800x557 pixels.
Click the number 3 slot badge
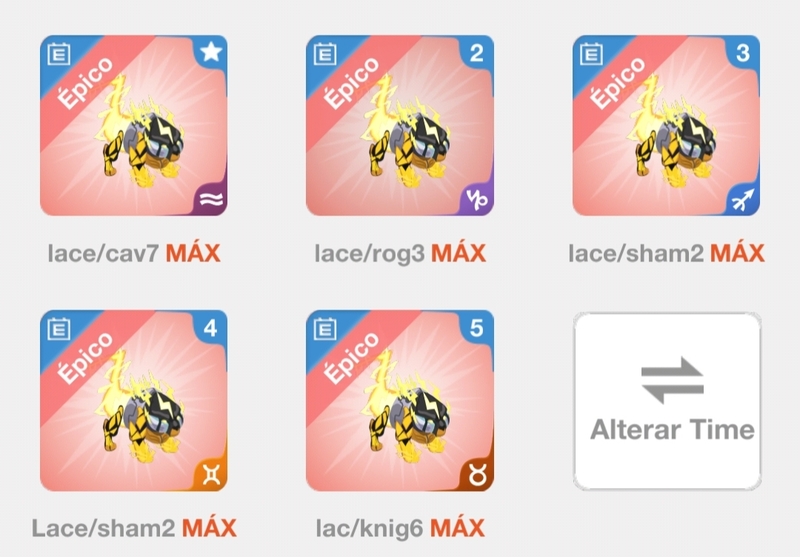[x=743, y=53]
